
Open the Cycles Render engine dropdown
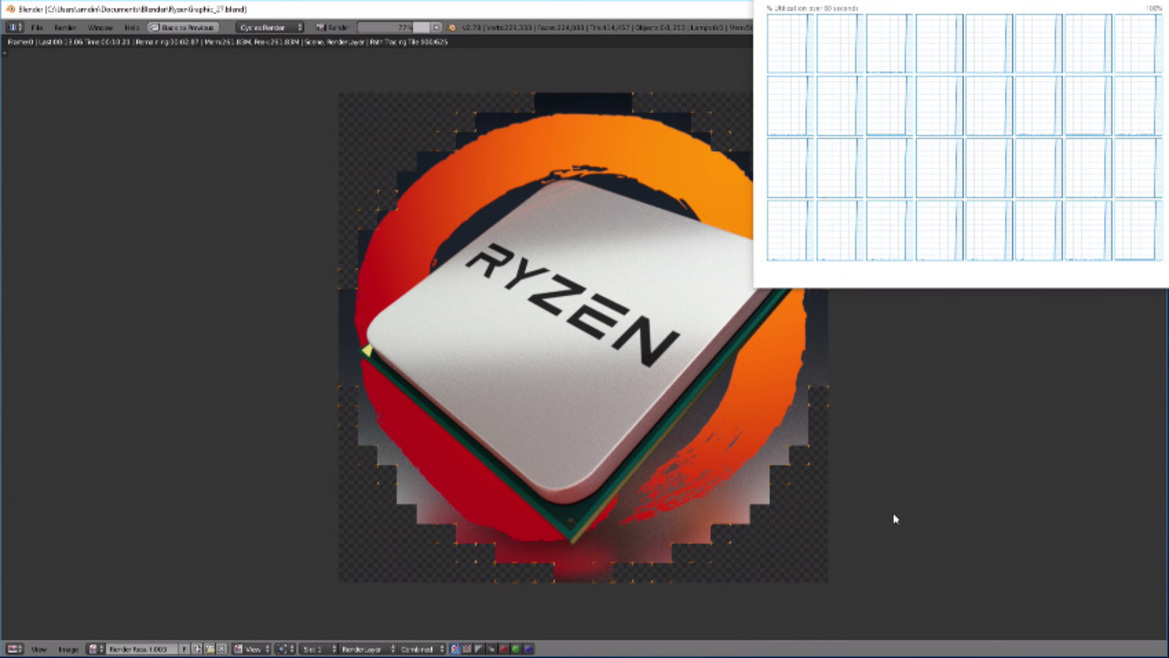pos(270,28)
